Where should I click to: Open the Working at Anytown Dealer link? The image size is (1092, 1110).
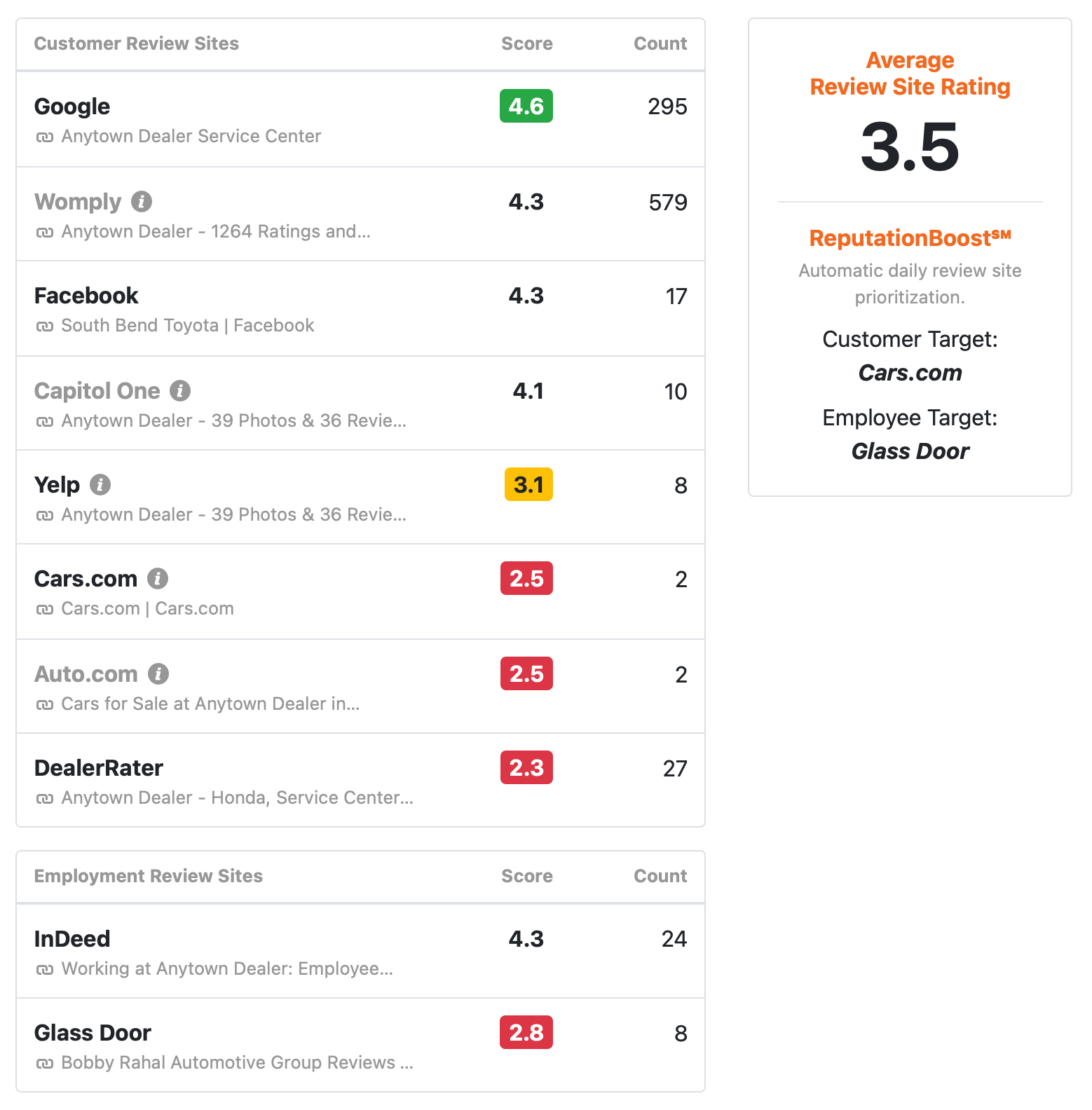(227, 968)
